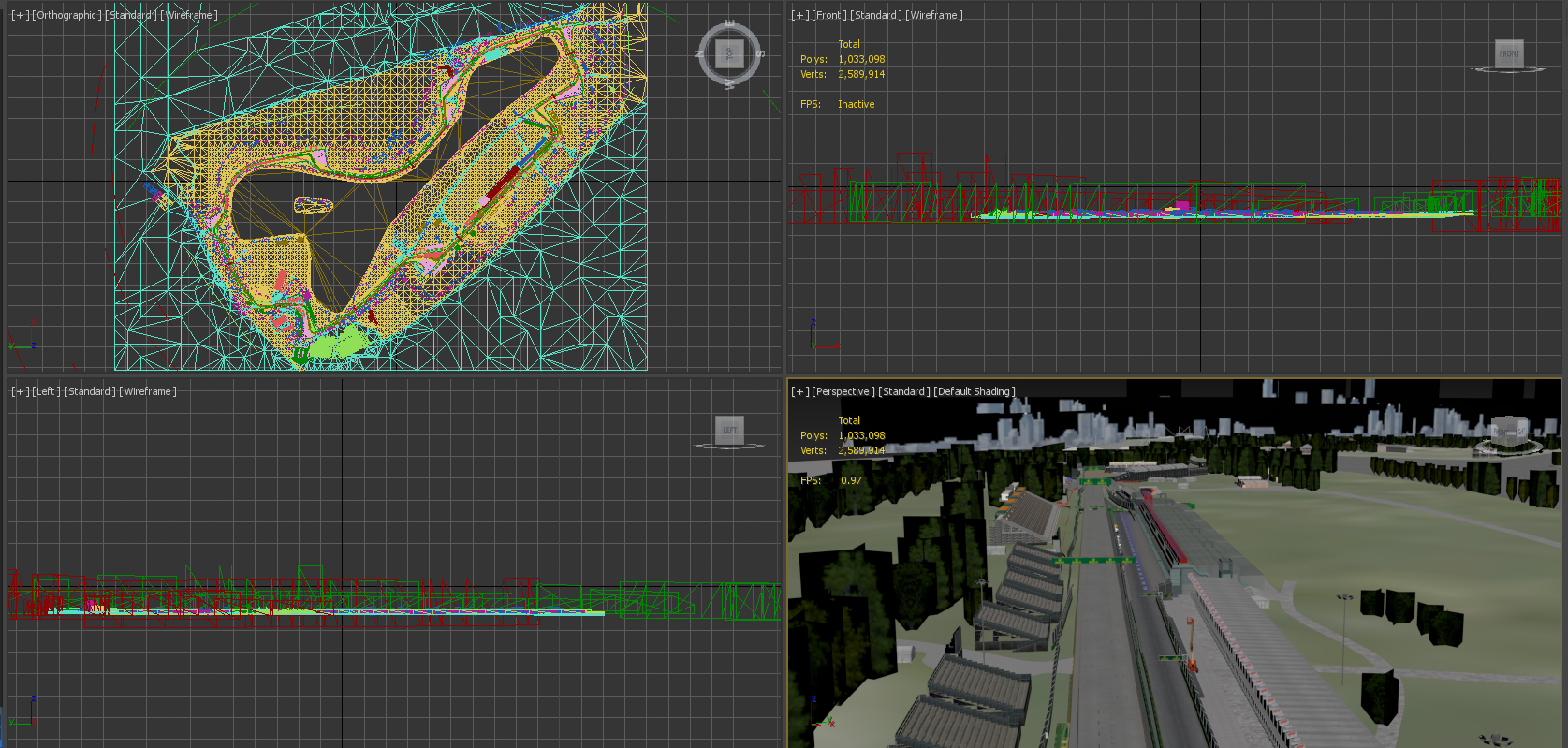
Task: Click the N compass letter on the Orthographic ViewCube
Action: (x=699, y=53)
